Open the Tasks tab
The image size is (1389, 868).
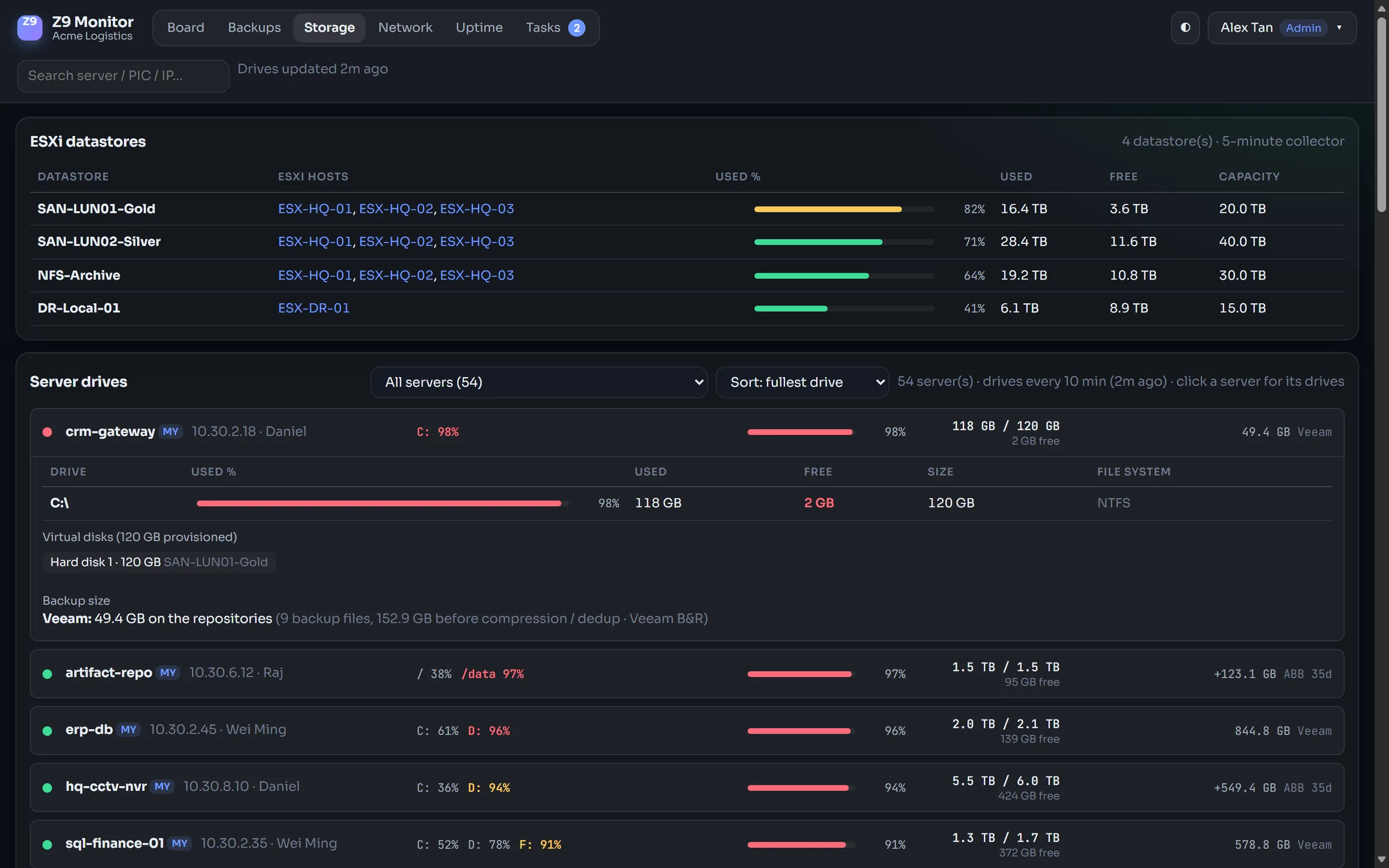coord(555,28)
